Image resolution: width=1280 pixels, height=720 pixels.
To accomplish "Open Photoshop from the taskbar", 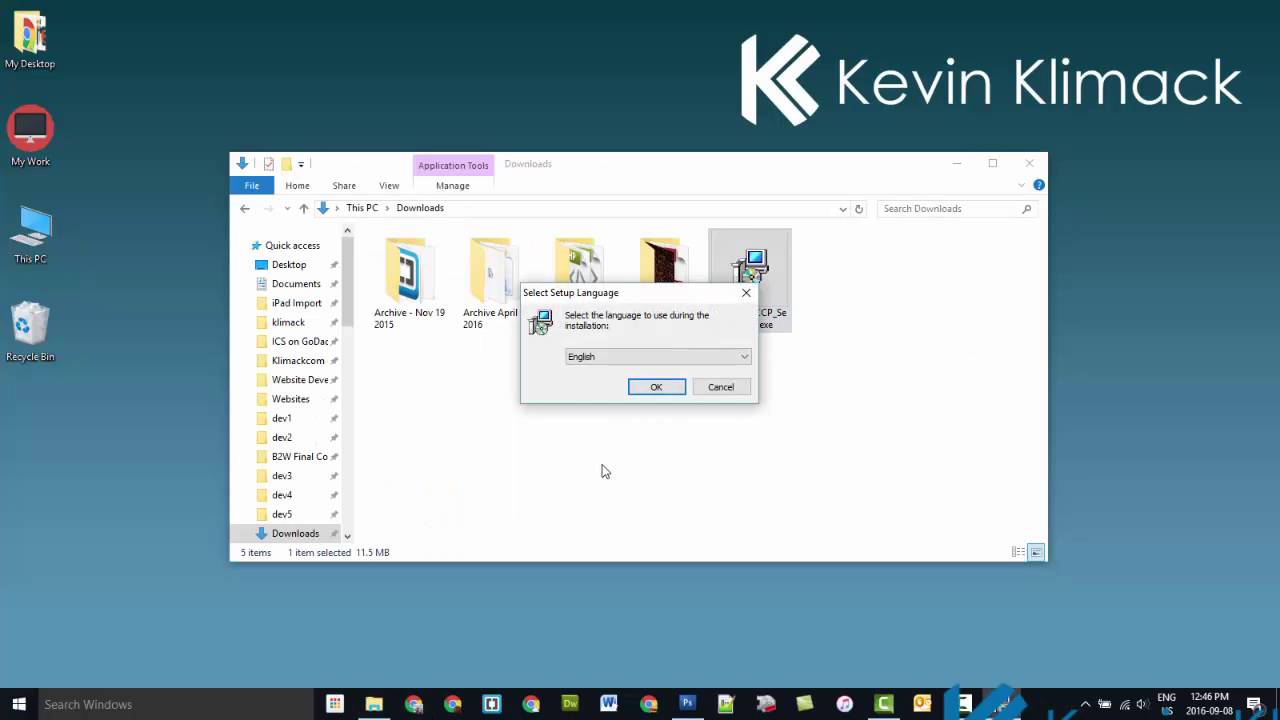I will point(687,704).
